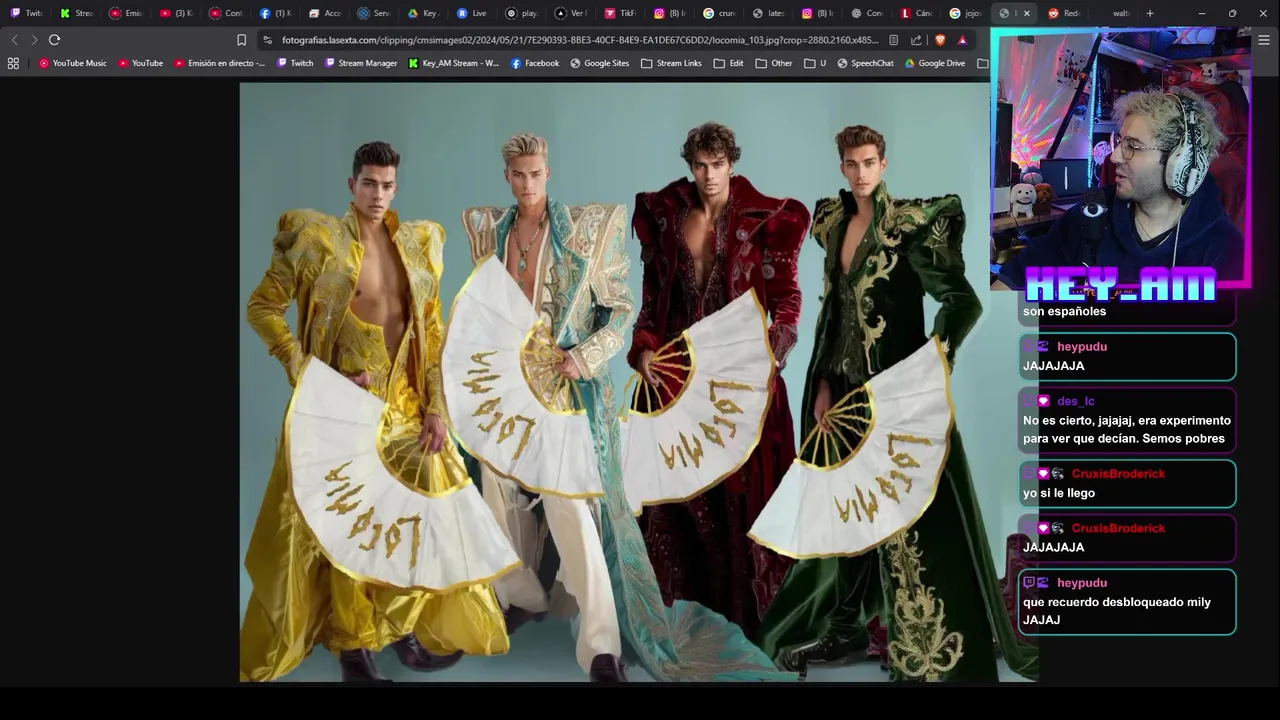Switch to the Google jojos tab
This screenshot has width=1280, height=720.
coord(966,13)
